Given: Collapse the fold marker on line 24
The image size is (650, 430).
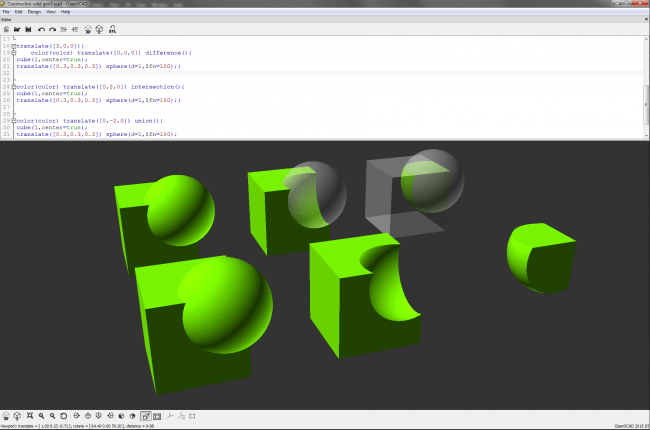Looking at the screenshot, I should pos(14,87).
